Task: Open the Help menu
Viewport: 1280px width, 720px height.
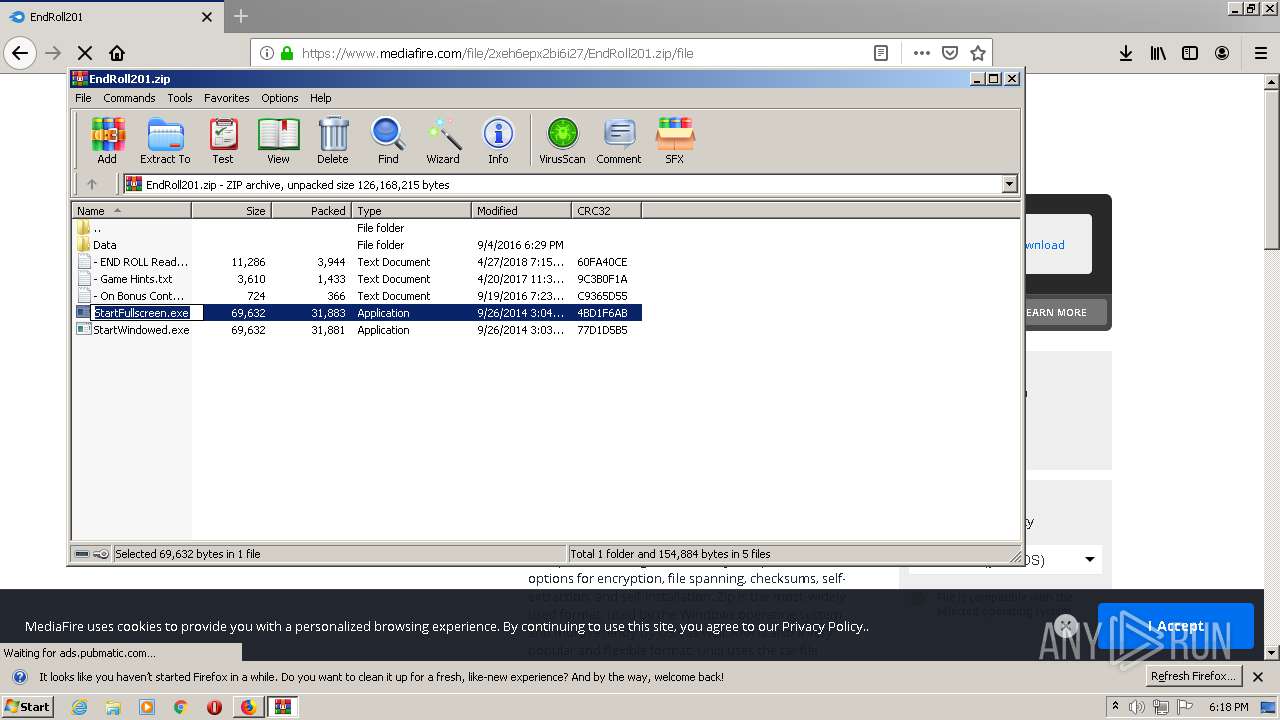Action: click(320, 98)
